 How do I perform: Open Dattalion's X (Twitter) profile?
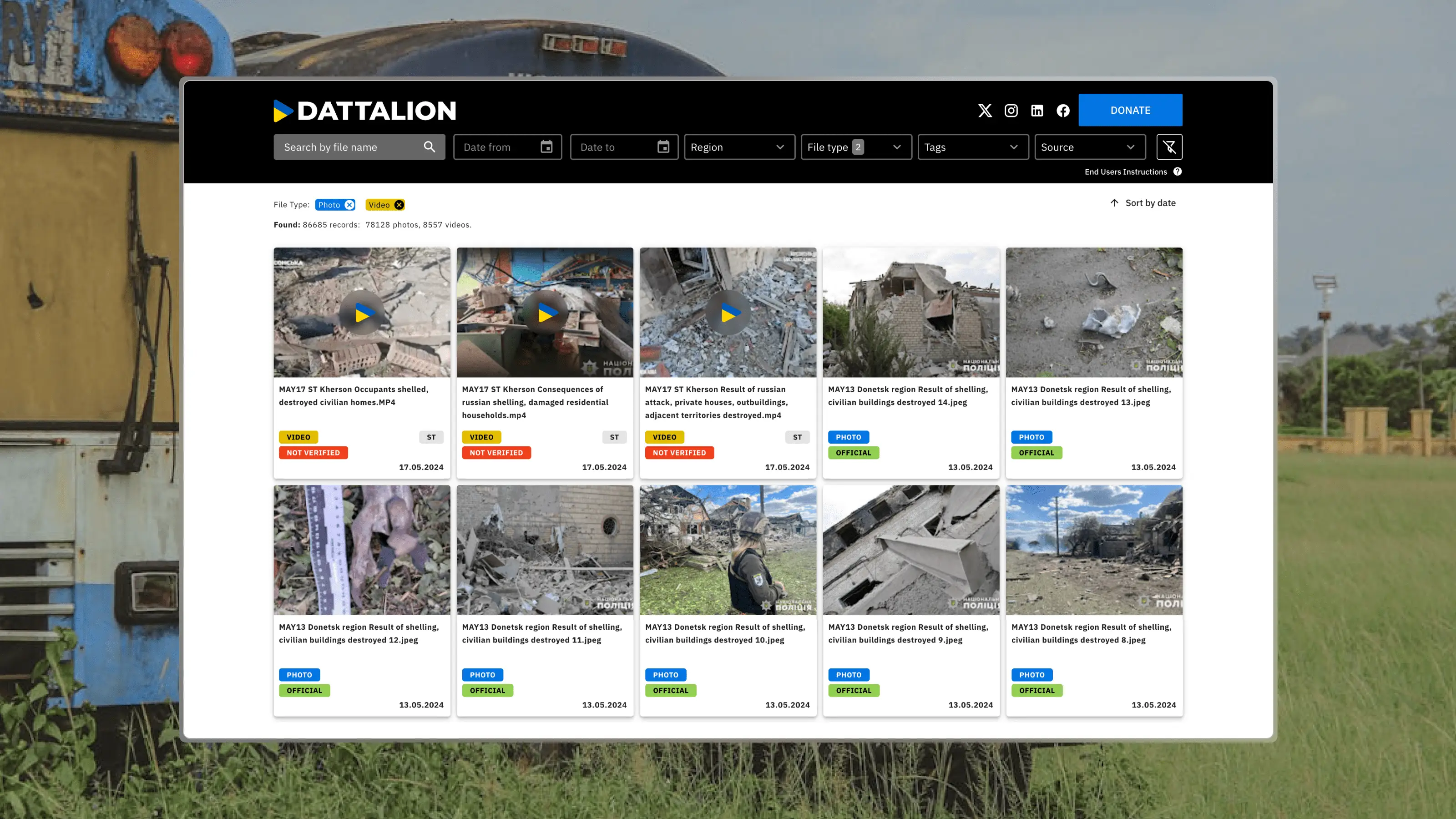click(x=985, y=110)
